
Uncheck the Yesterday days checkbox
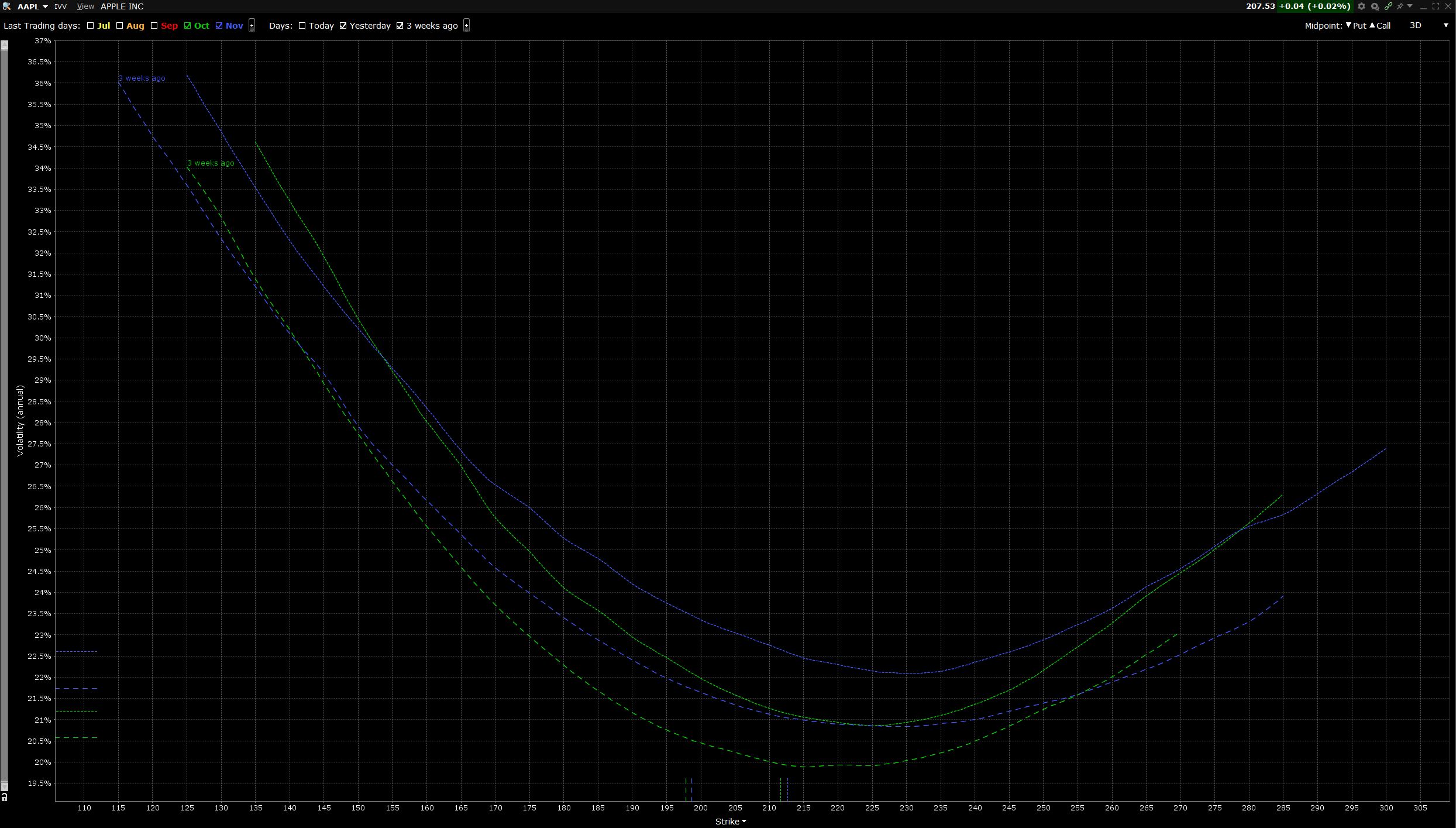[x=343, y=26]
